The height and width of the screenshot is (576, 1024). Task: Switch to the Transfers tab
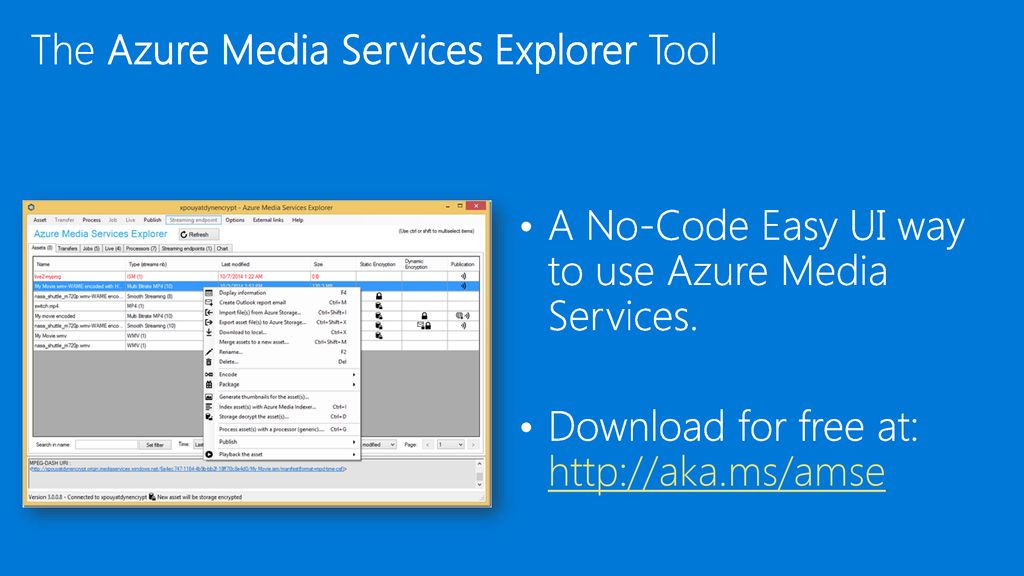click(67, 249)
